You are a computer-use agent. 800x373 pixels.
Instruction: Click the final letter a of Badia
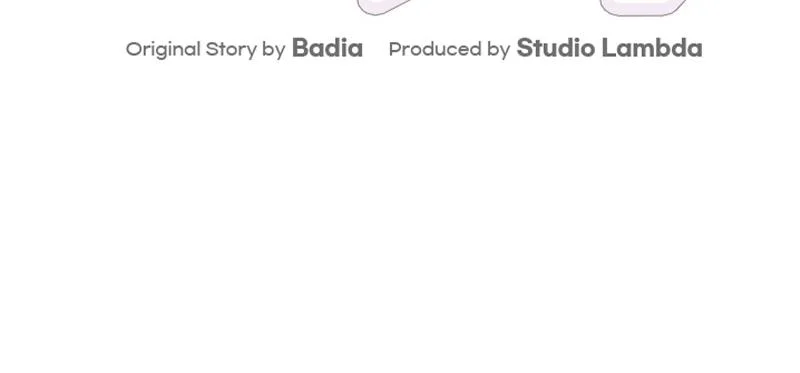pyautogui.click(x=356, y=51)
